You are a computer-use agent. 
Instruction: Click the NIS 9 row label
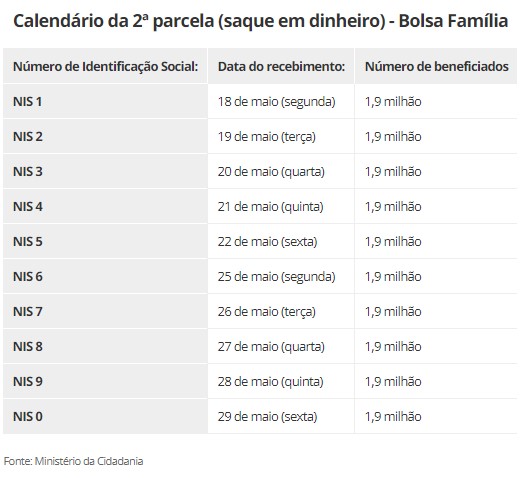pyautogui.click(x=28, y=382)
